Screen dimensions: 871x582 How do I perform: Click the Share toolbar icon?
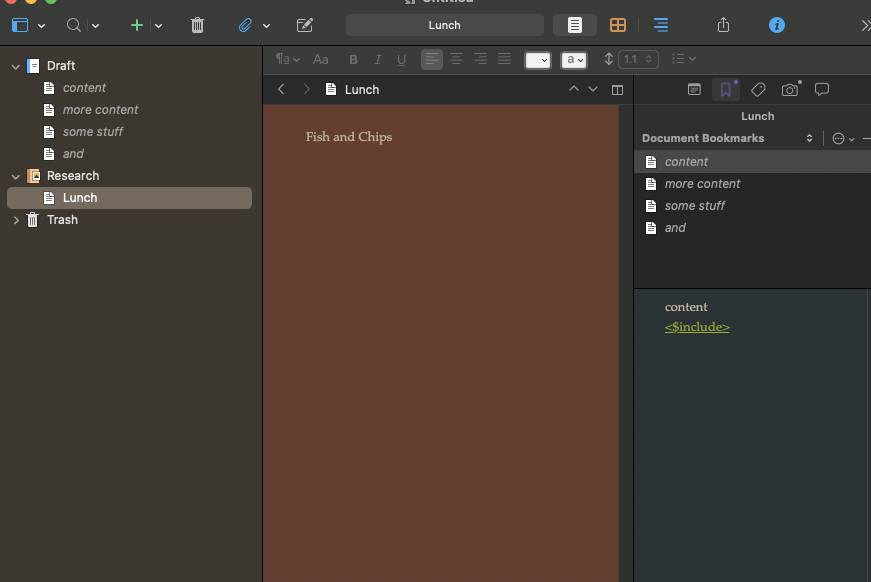[724, 25]
